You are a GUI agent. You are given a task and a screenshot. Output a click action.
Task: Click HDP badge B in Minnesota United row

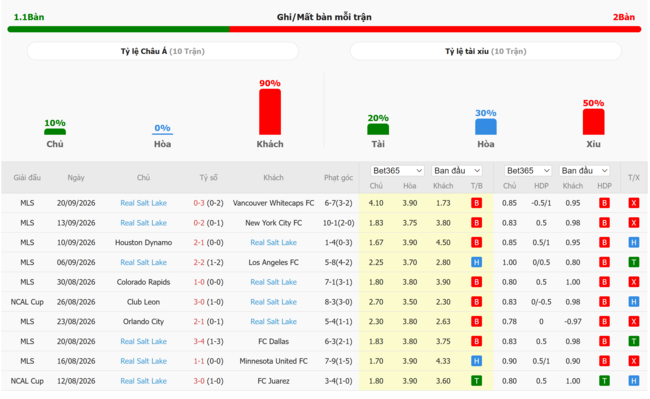tap(604, 361)
